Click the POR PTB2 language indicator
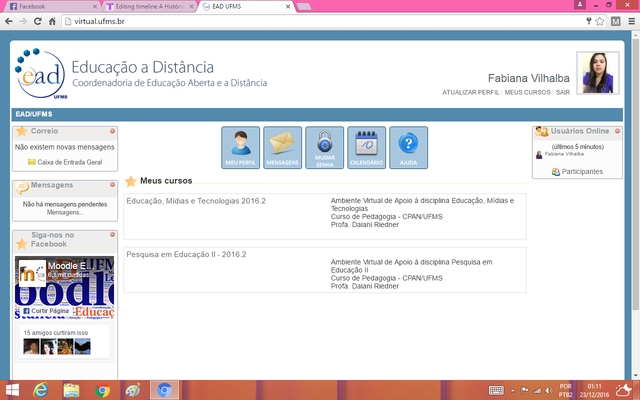The height and width of the screenshot is (400, 640). point(565,391)
